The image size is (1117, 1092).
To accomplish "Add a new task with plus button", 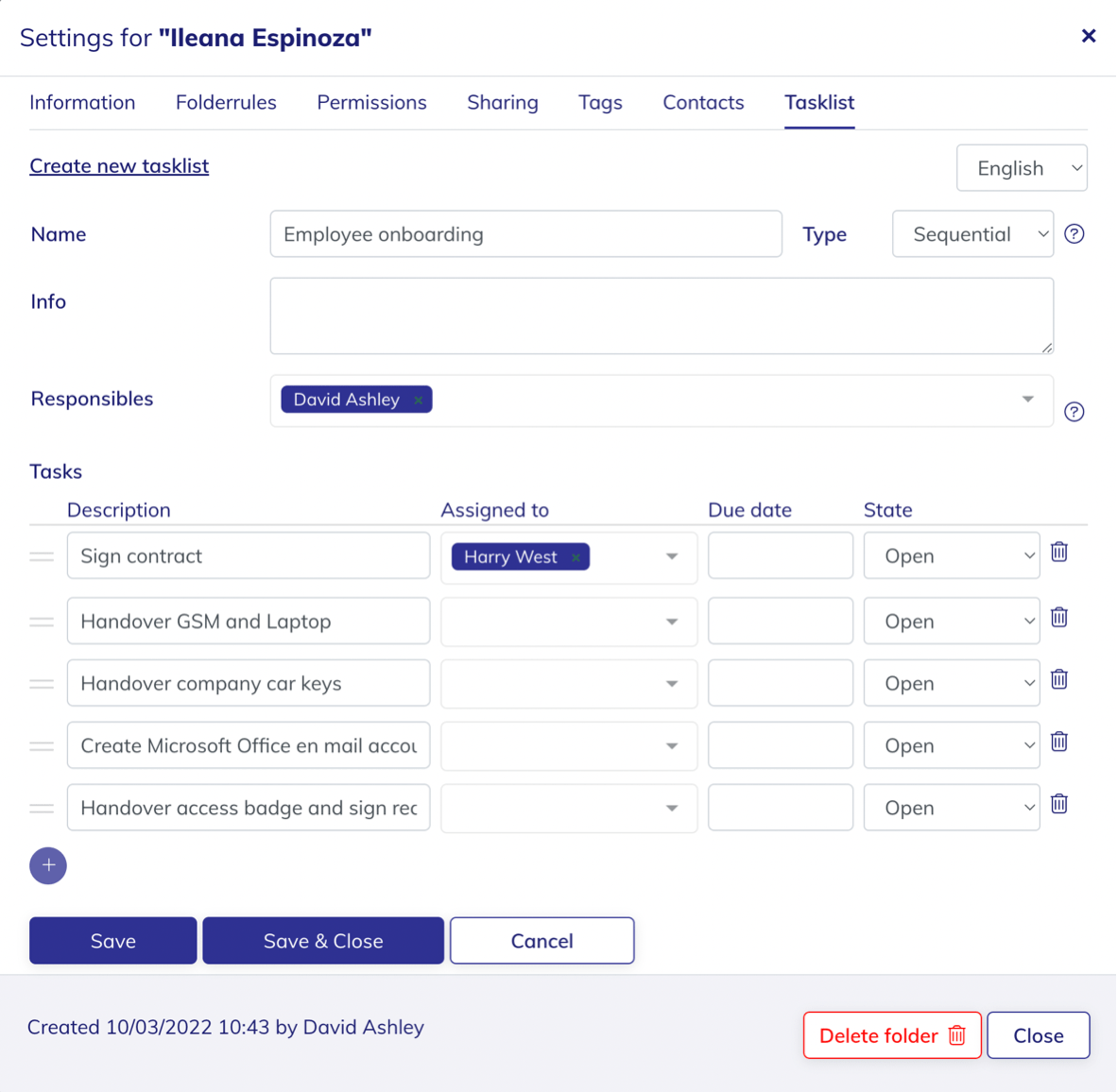I will tap(48, 865).
